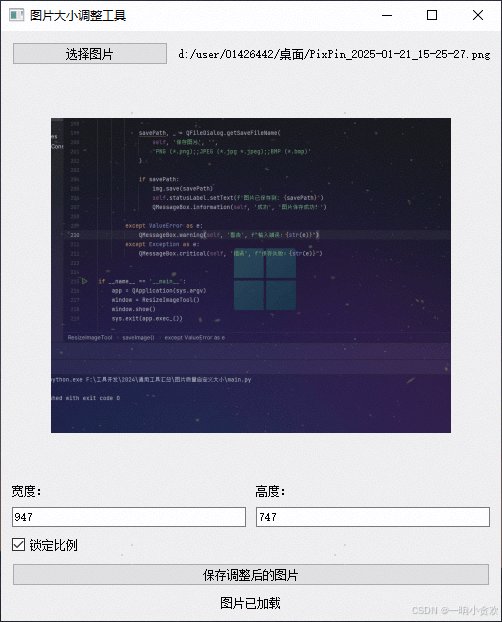The image size is (502, 622).
Task: Click the PixPin png file path label
Action: pos(335,54)
